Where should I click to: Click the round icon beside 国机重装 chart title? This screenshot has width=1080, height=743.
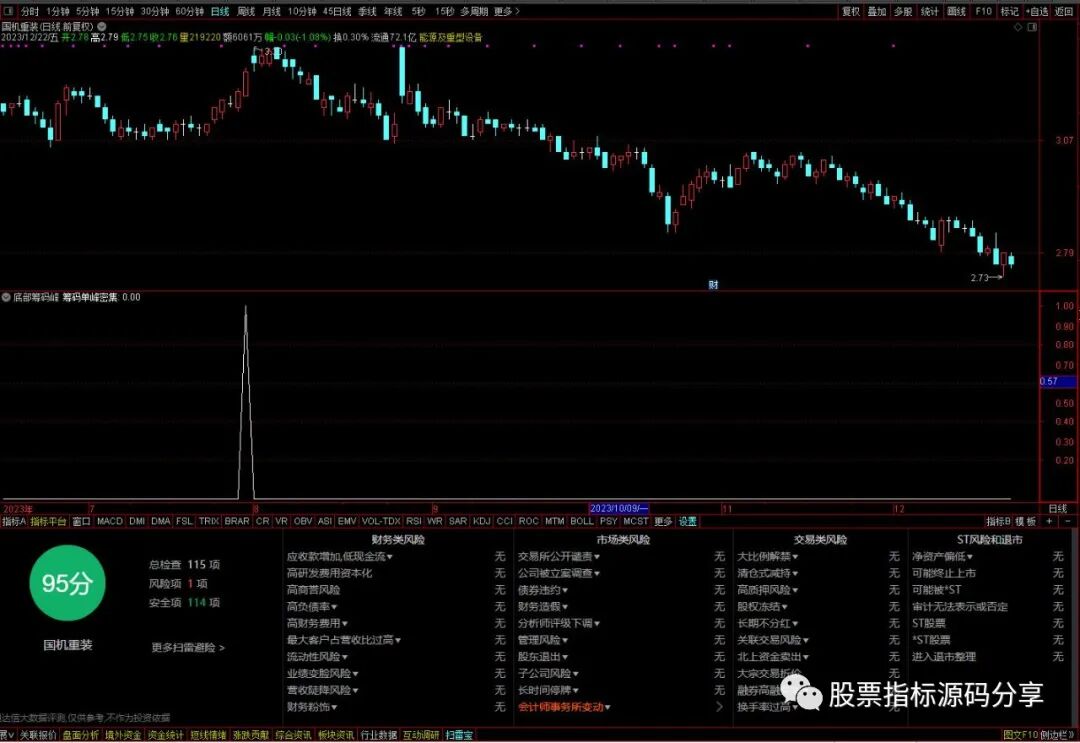[102, 27]
